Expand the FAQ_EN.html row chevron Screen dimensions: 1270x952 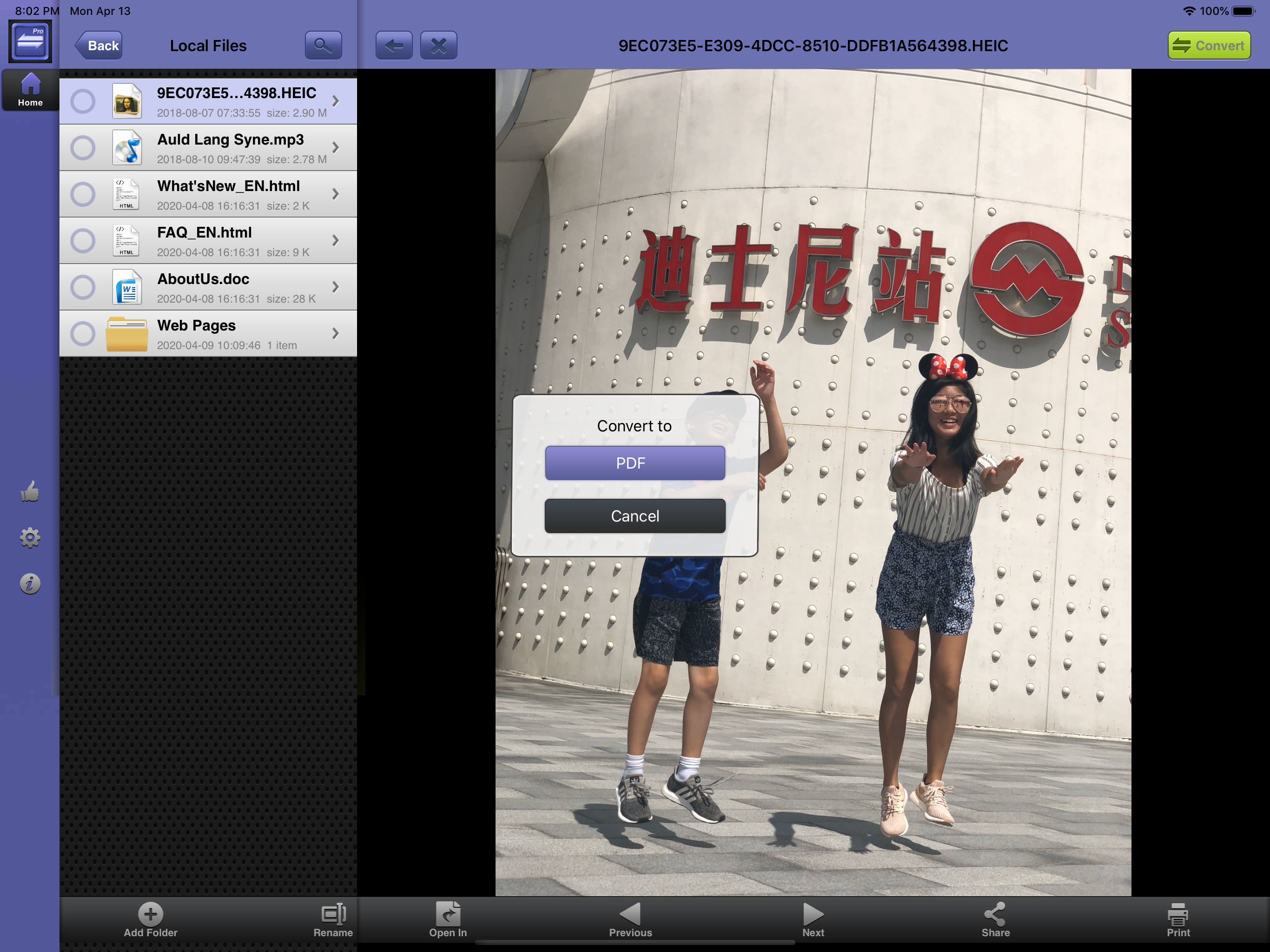[336, 241]
